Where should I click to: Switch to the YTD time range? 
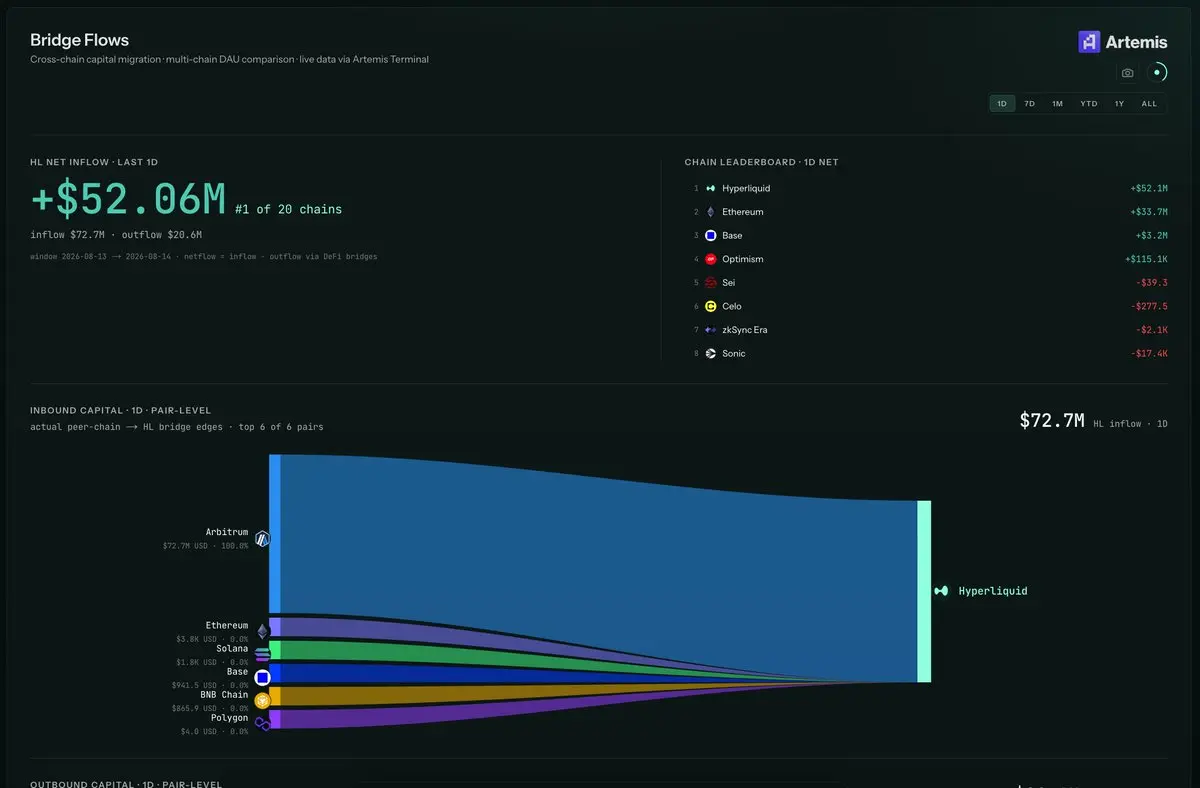pos(1088,103)
